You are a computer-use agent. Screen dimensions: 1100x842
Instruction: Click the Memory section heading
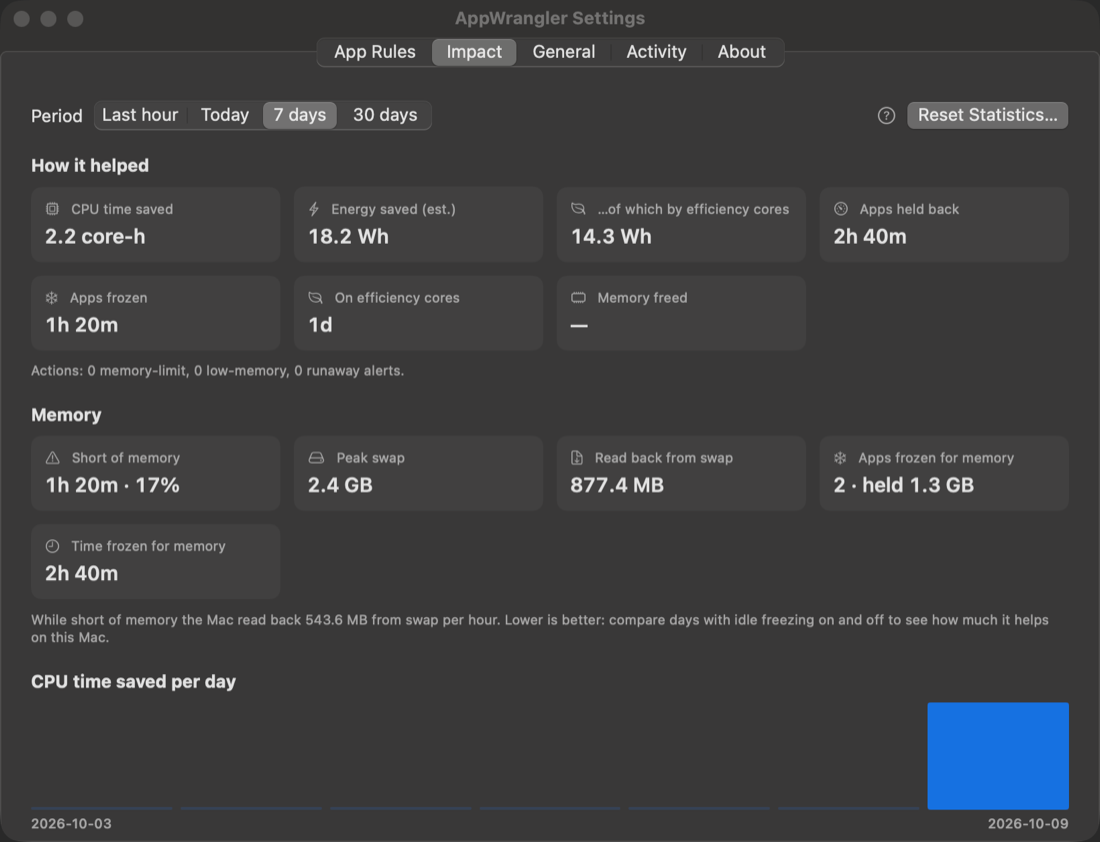click(66, 415)
